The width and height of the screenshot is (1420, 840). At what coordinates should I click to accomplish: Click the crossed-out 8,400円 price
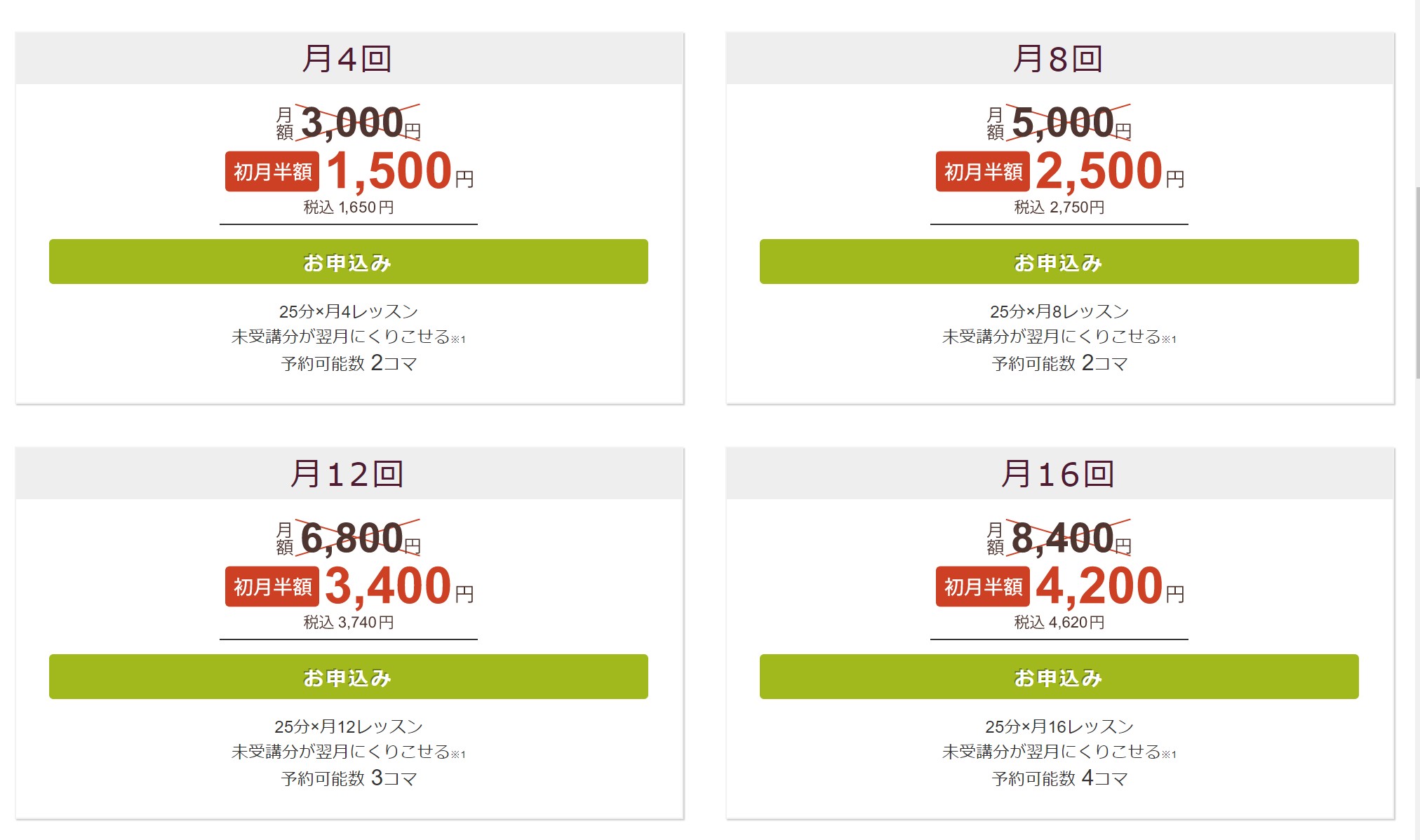click(x=1070, y=538)
